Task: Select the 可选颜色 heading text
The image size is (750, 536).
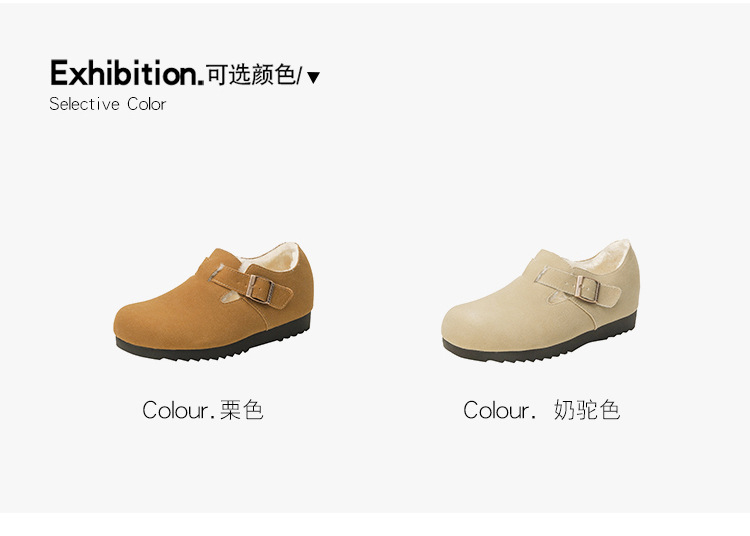Action: click(251, 74)
